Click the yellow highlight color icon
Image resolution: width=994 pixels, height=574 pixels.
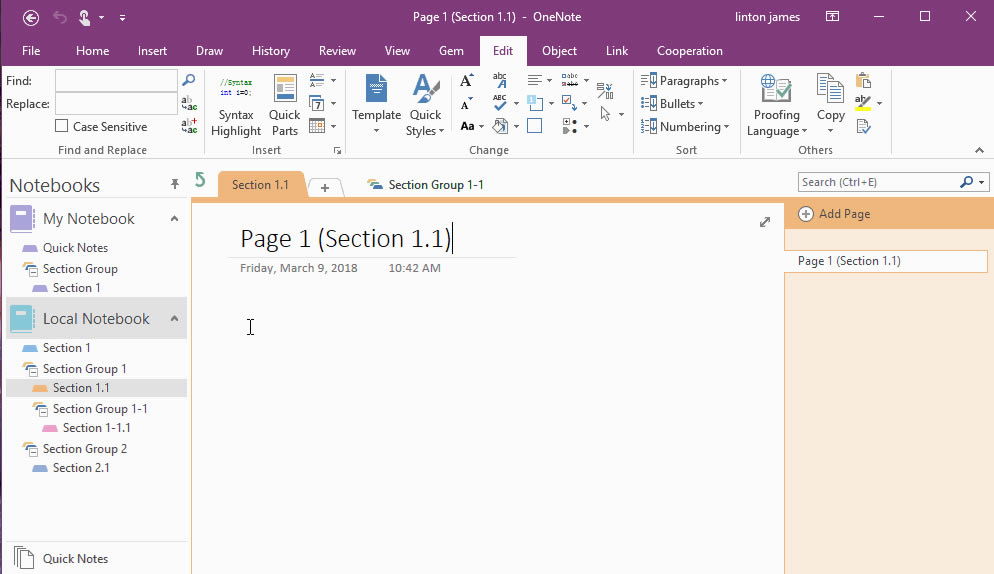click(x=863, y=104)
